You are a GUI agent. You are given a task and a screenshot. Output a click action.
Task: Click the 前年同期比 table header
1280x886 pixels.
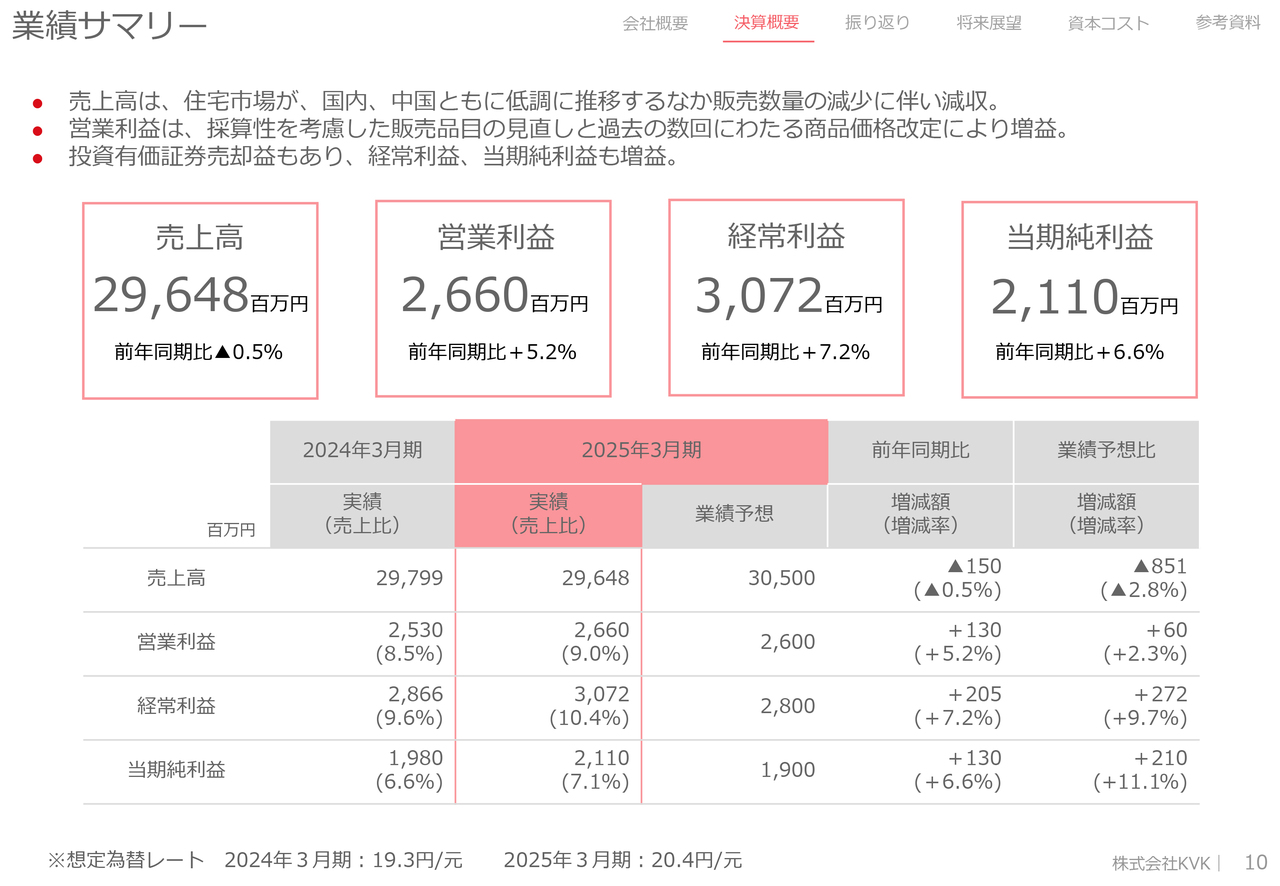920,450
